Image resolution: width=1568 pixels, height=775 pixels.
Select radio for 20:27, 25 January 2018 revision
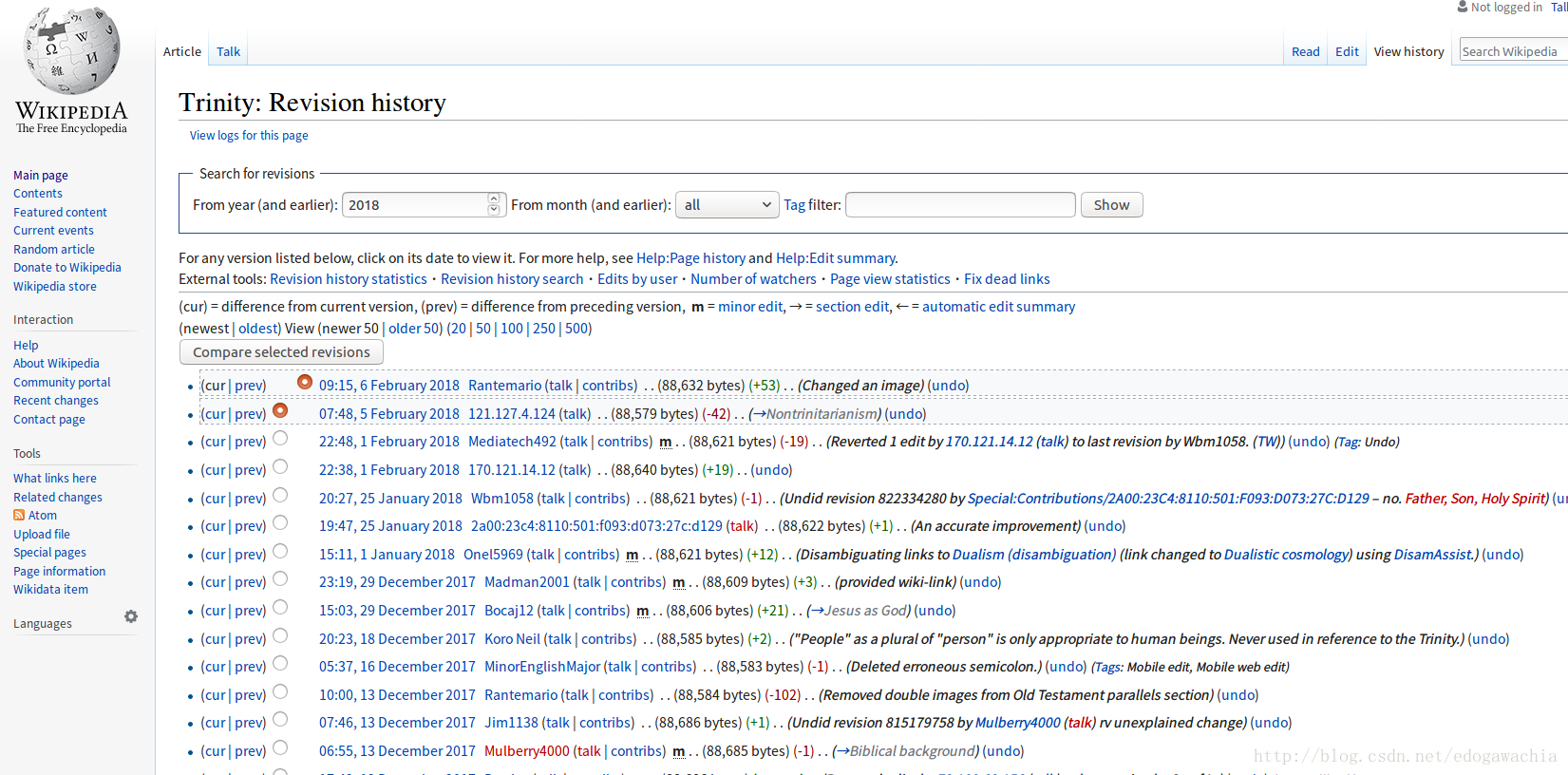tap(280, 495)
